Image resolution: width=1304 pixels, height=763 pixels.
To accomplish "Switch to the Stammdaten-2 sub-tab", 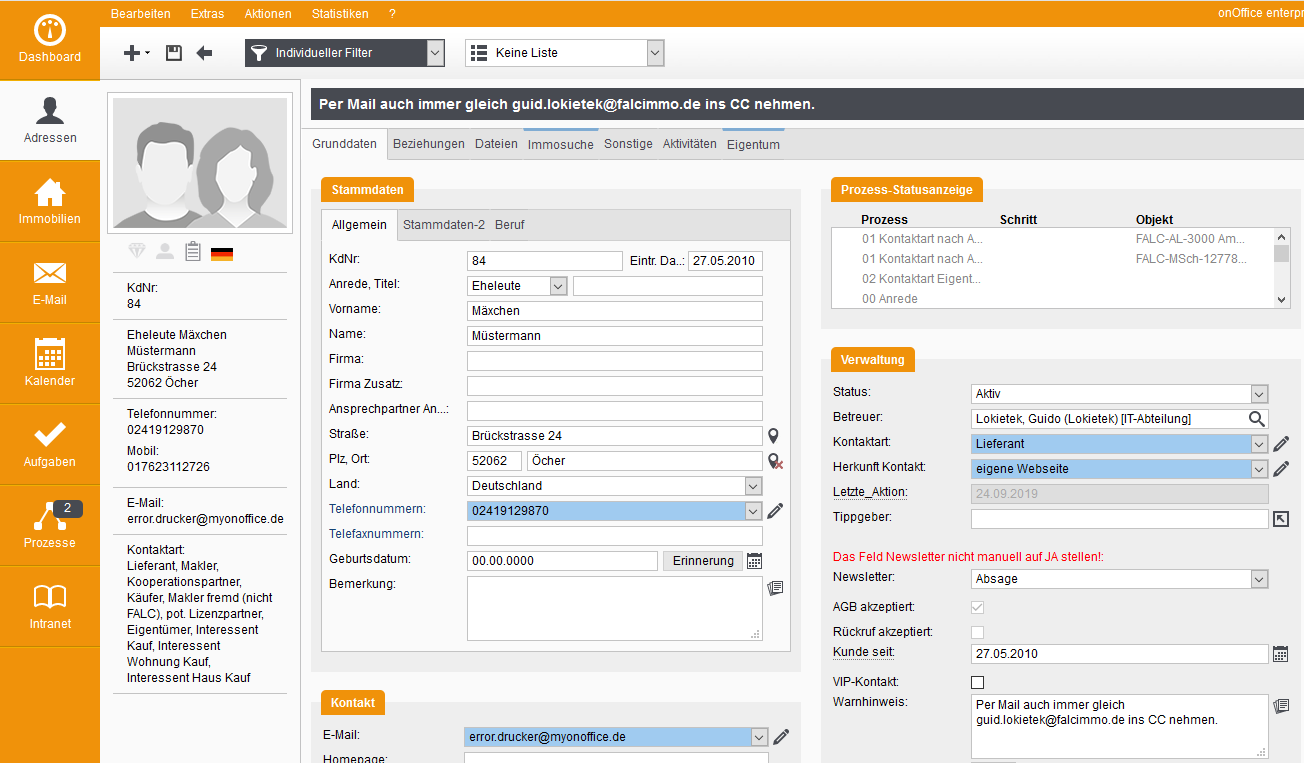I will click(x=444, y=225).
